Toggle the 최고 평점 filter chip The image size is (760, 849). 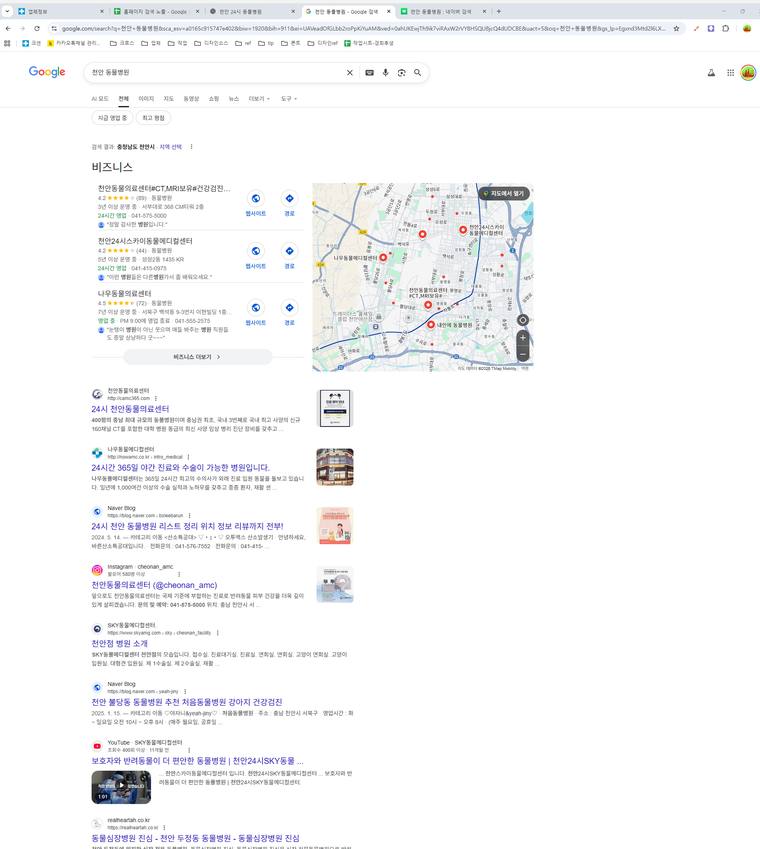click(153, 117)
